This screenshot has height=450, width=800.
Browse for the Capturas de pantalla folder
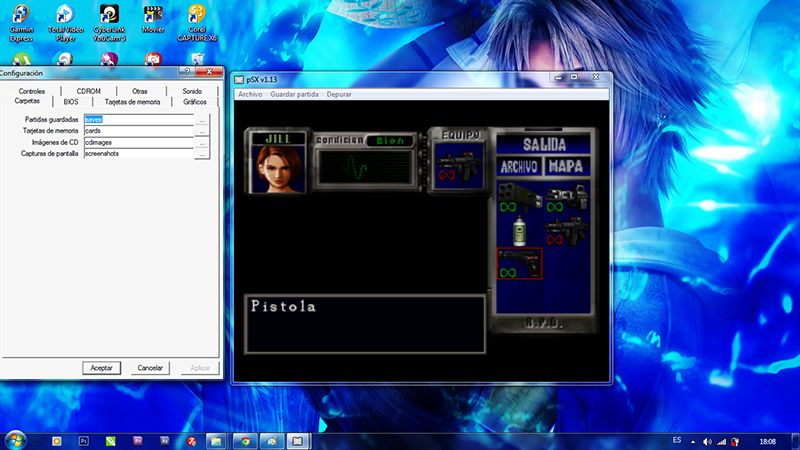click(x=202, y=154)
